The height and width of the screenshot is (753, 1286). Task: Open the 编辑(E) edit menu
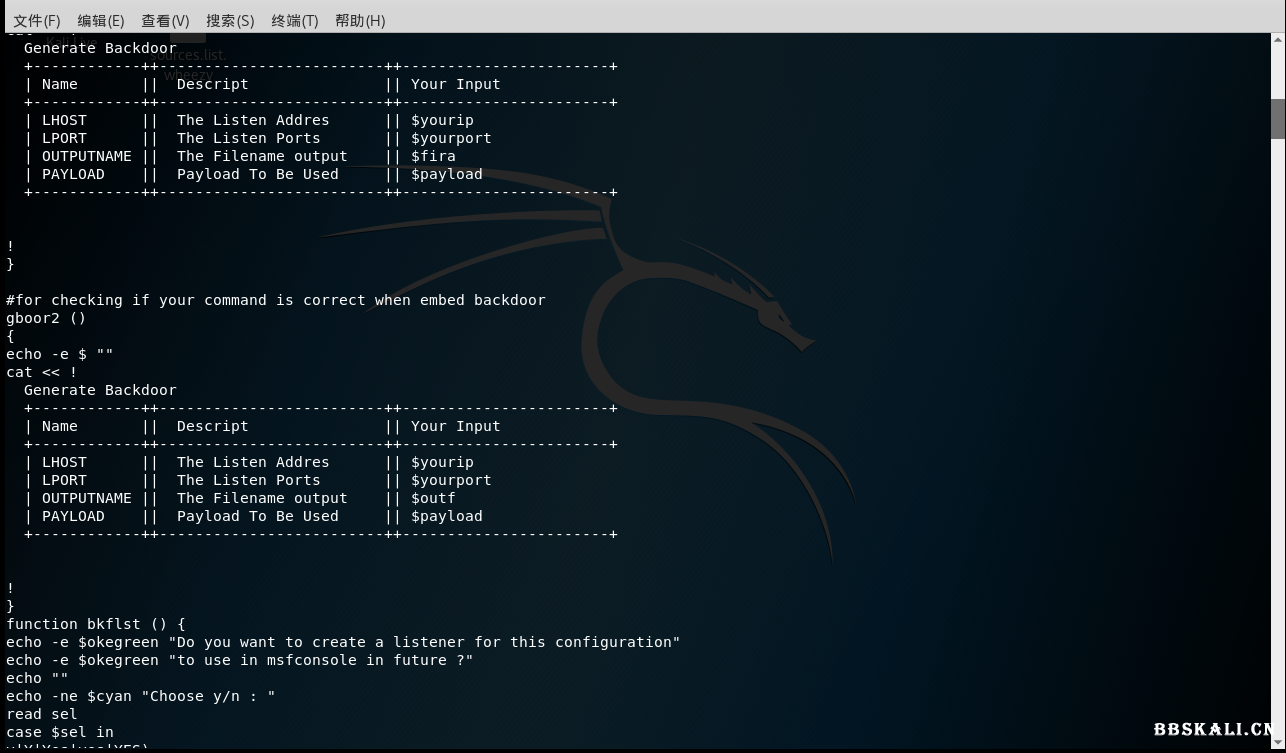(100, 20)
